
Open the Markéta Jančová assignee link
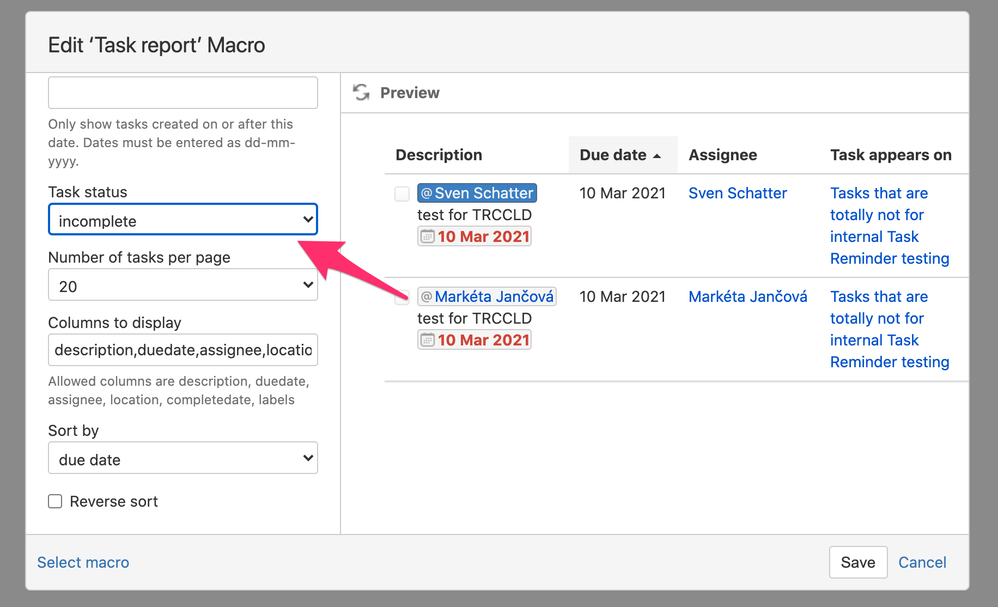(748, 297)
